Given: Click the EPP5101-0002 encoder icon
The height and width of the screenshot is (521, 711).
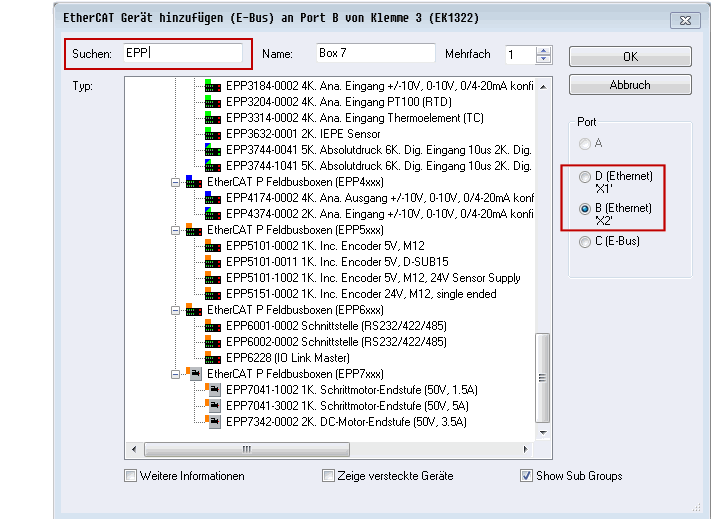Looking at the screenshot, I should coord(213,246).
